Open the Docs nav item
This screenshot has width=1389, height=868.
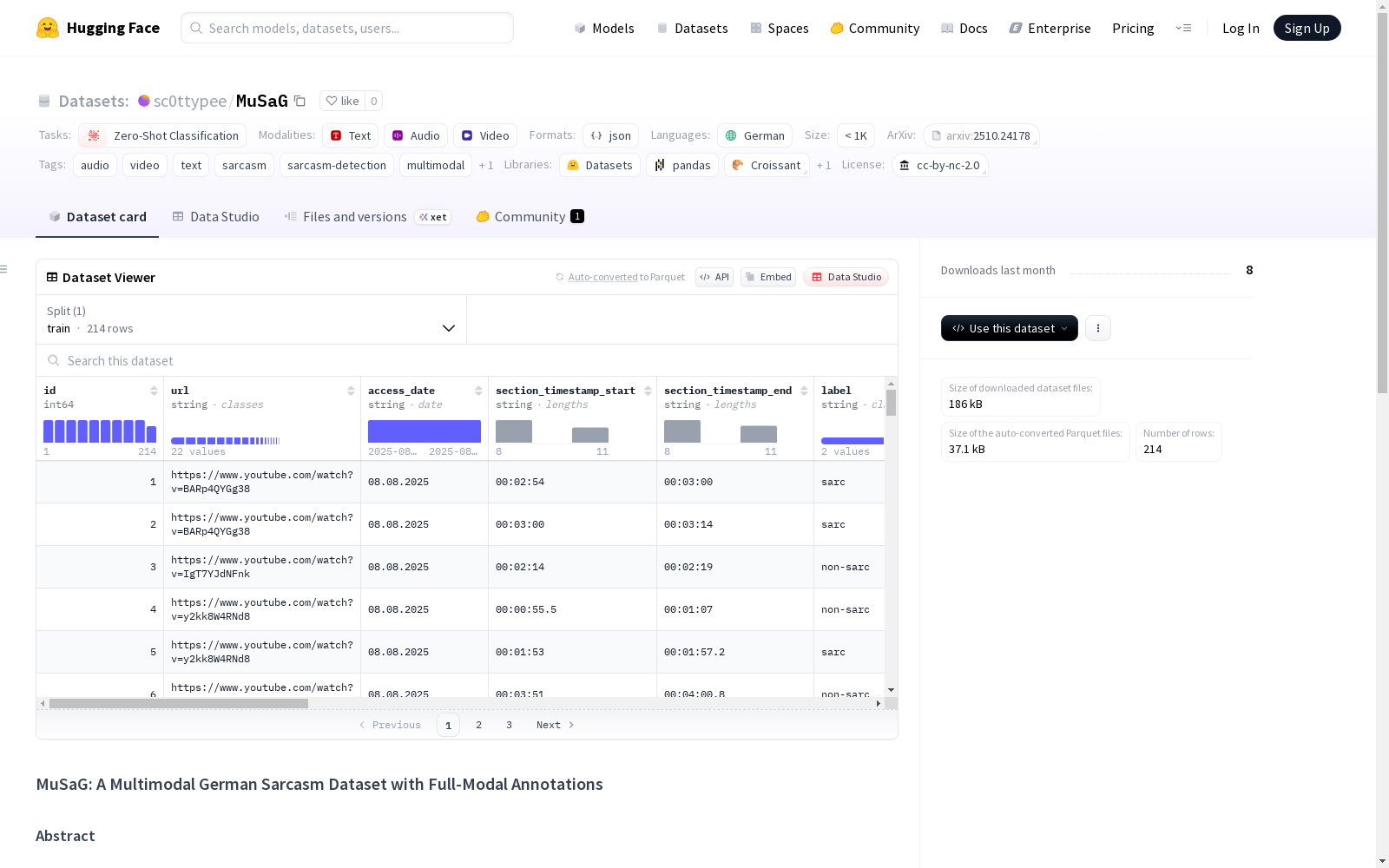tap(964, 28)
